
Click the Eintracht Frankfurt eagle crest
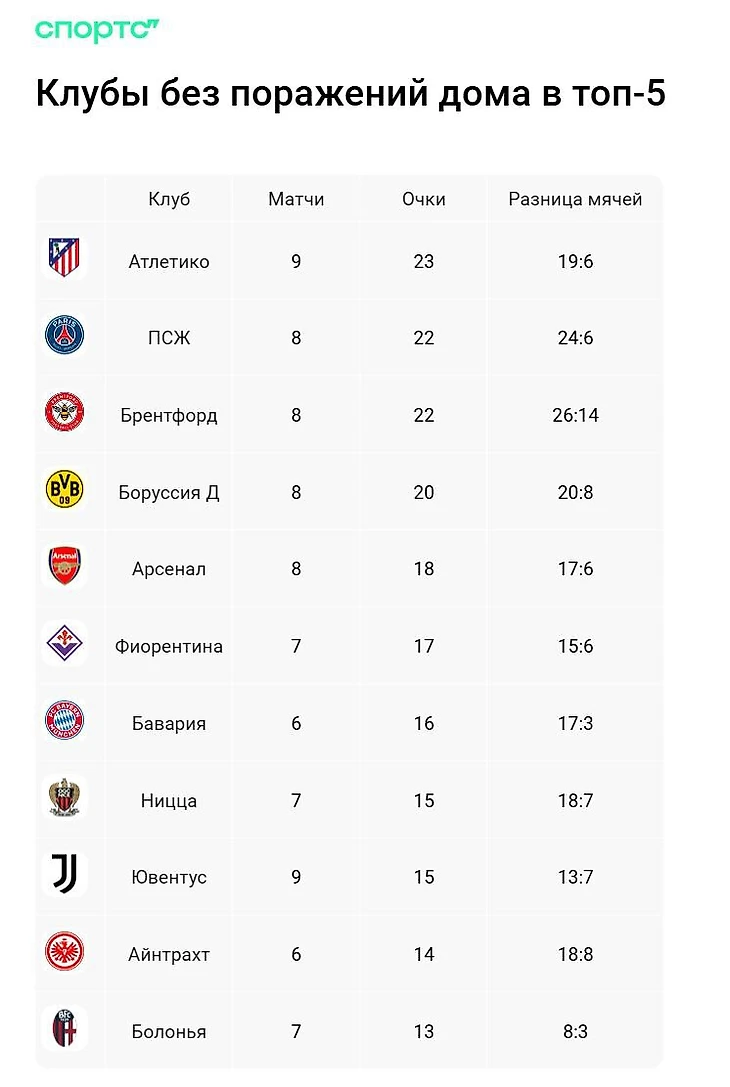(x=65, y=951)
